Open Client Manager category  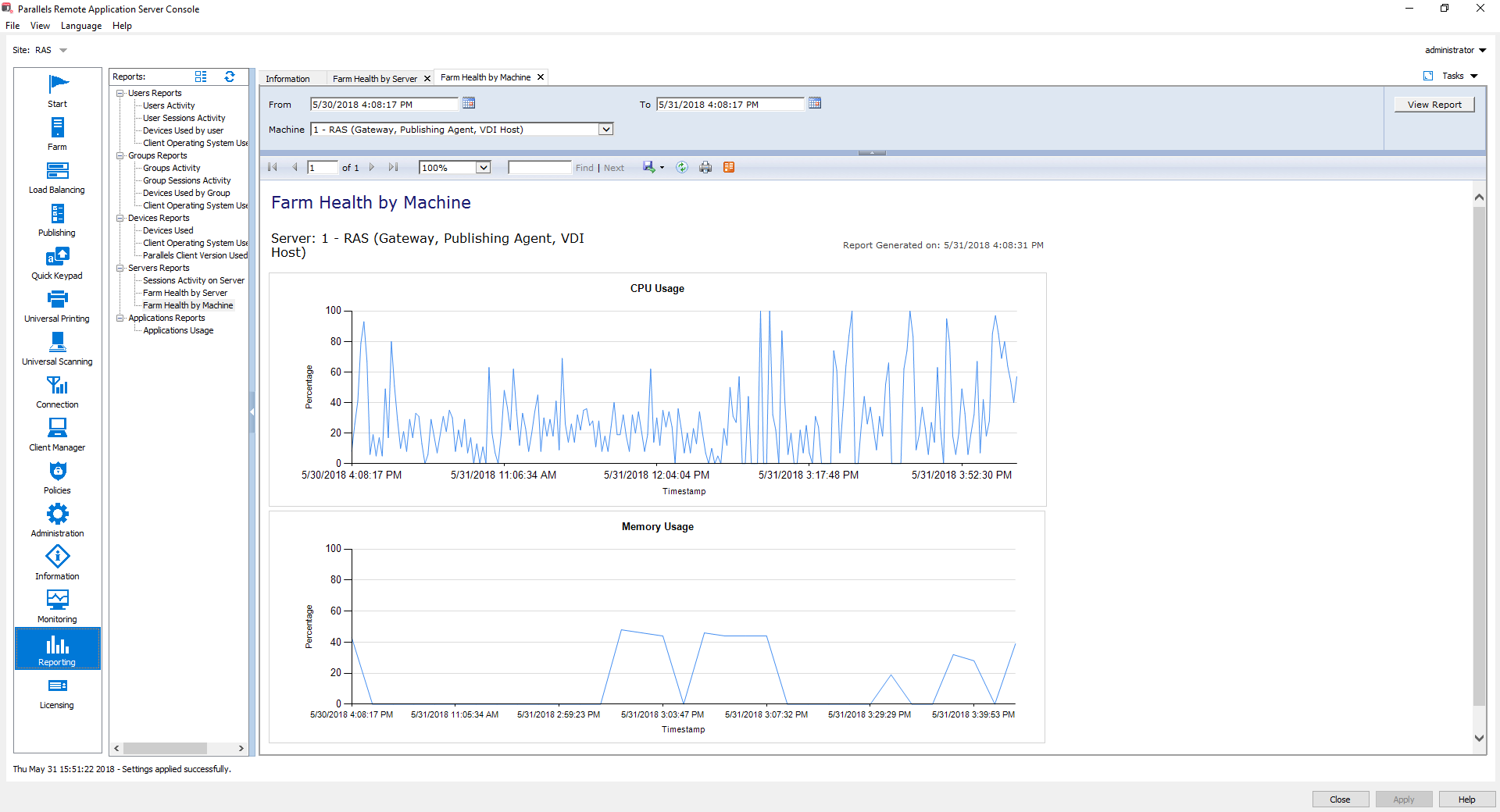coord(57,435)
